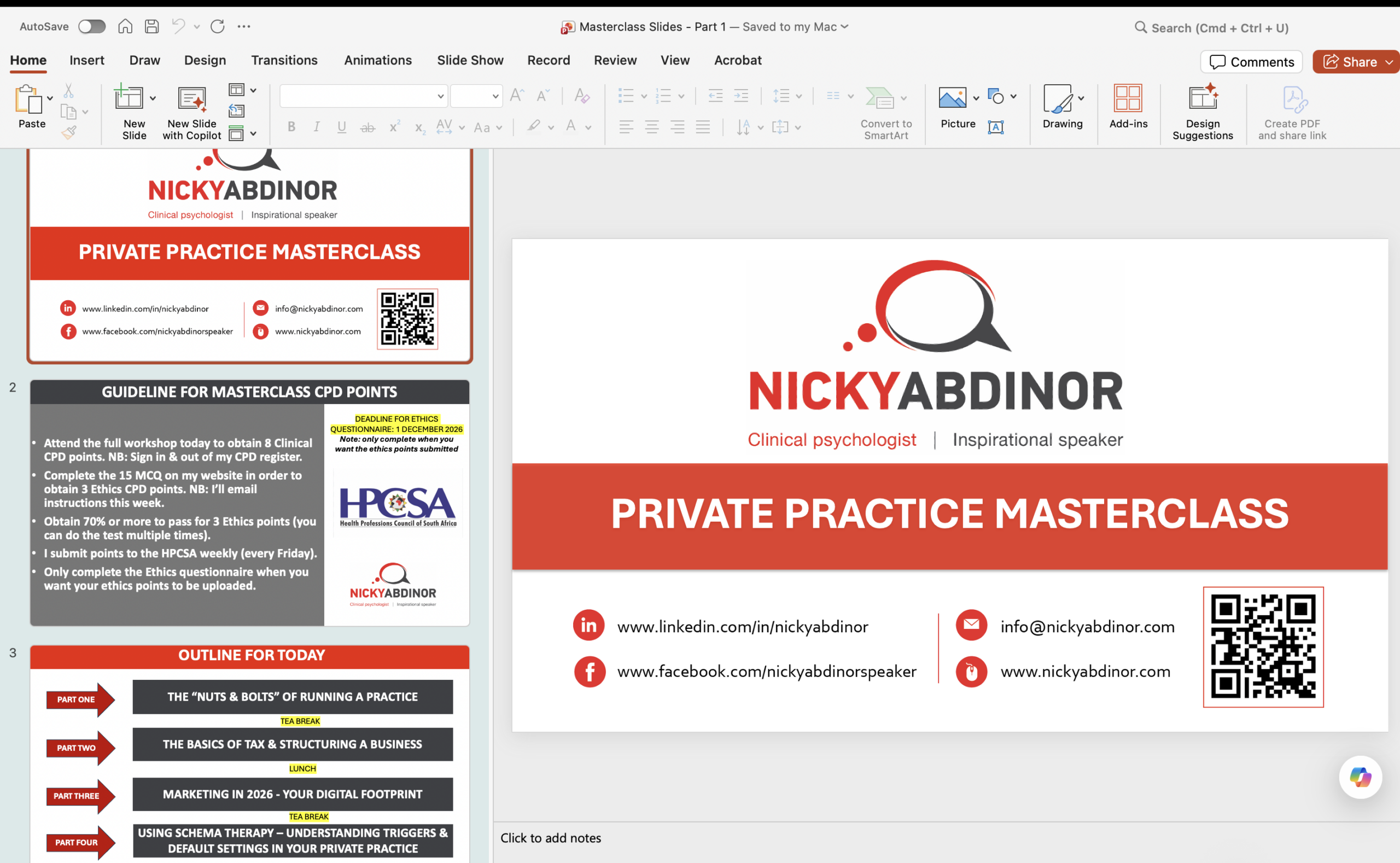Switch to the Draw tab
1400x863 pixels.
[x=144, y=60]
